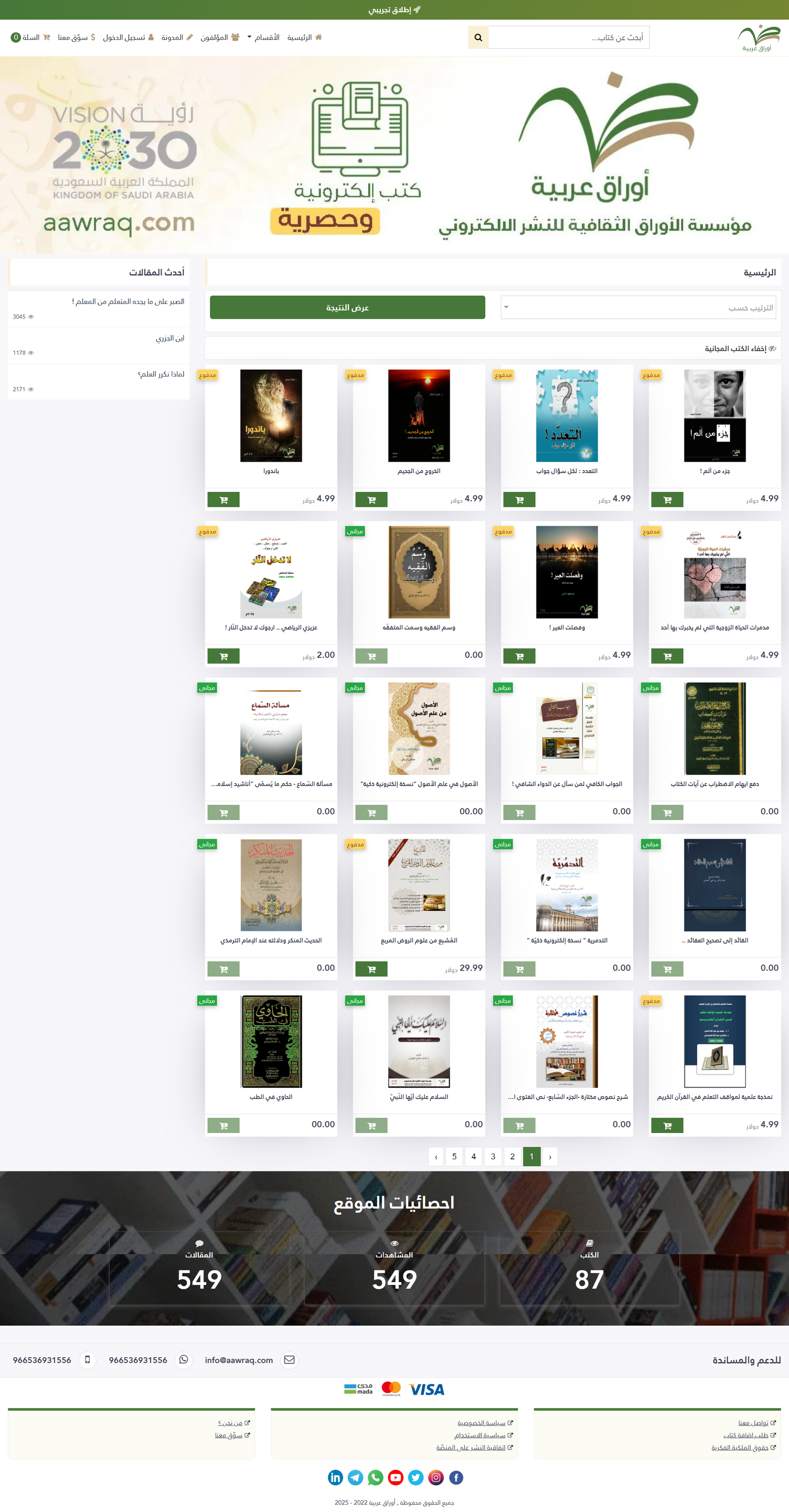Click the green عرض النتيجة button
Screen dimensions: 789x1512
[x=347, y=308]
